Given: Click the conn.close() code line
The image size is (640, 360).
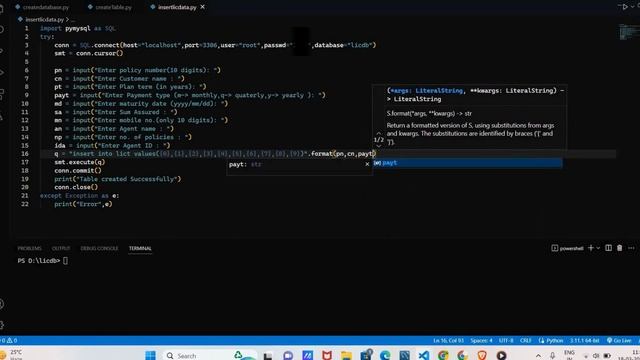Looking at the screenshot, I should (76, 187).
